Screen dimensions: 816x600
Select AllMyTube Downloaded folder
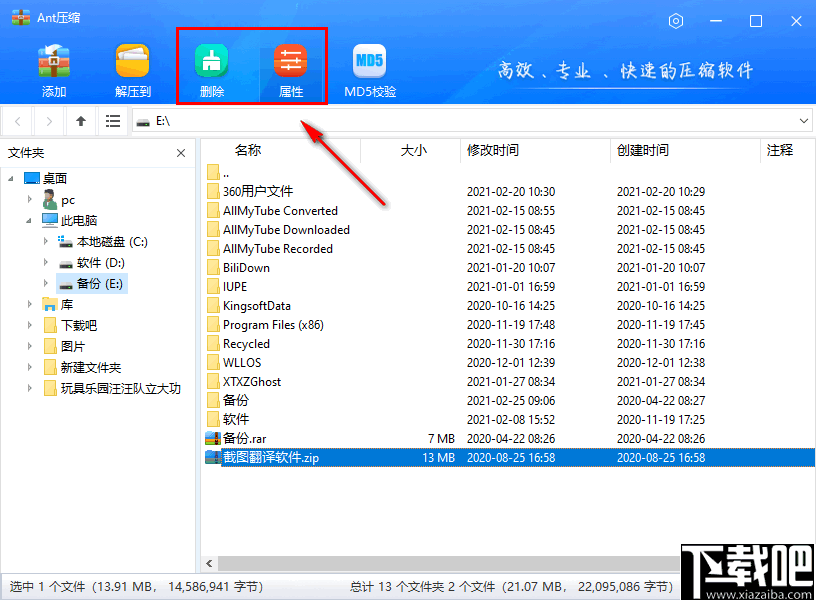(x=278, y=229)
